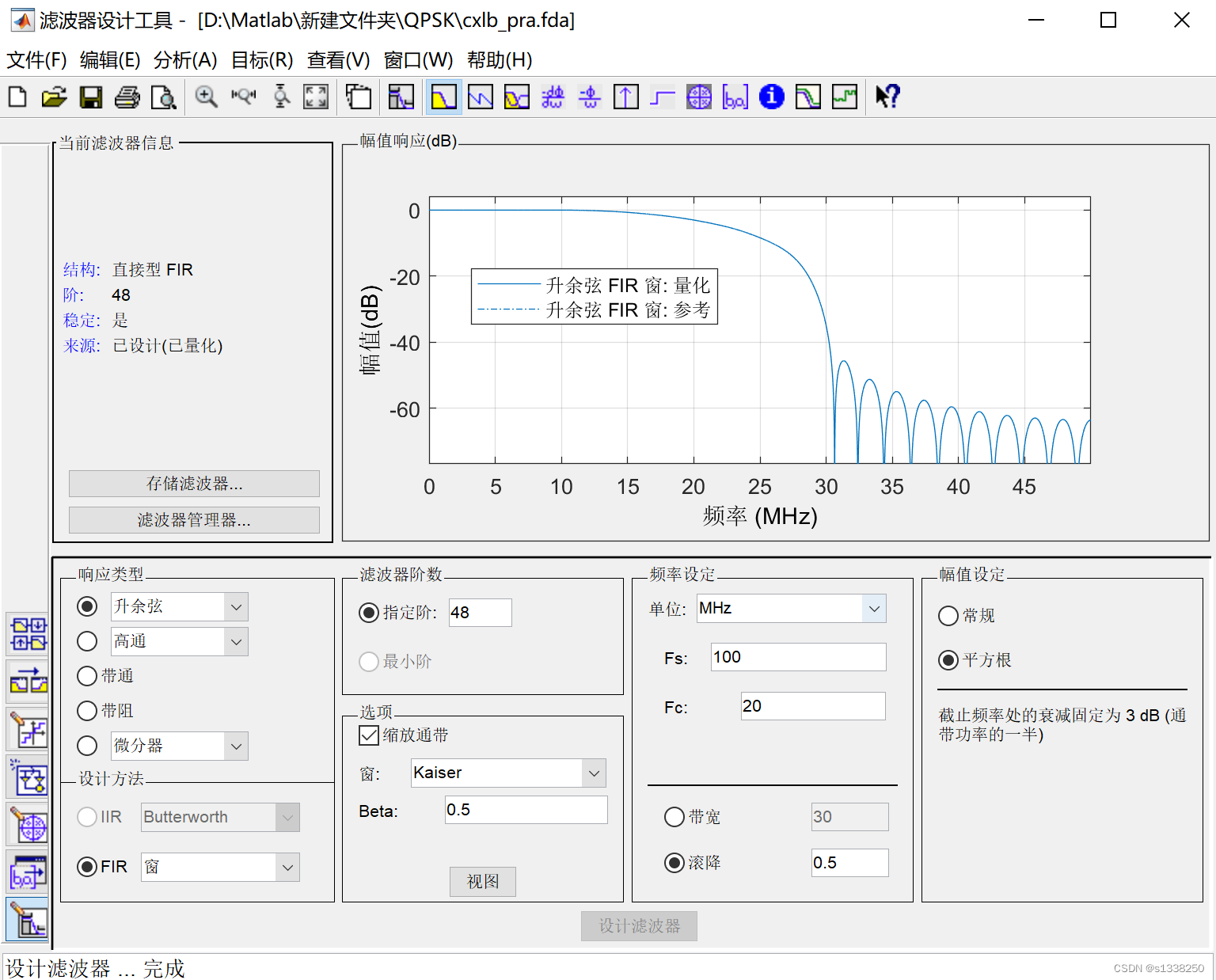Image resolution: width=1216 pixels, height=980 pixels.
Task: Display the Step Response icon
Action: (663, 97)
